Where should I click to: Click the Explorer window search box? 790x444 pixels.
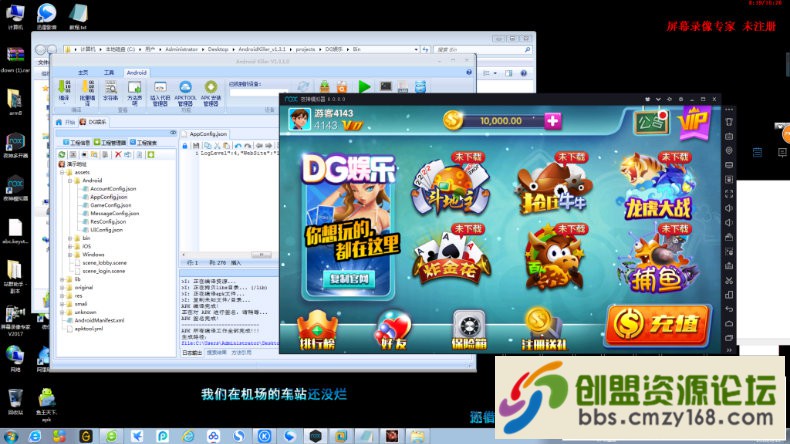tap(482, 49)
